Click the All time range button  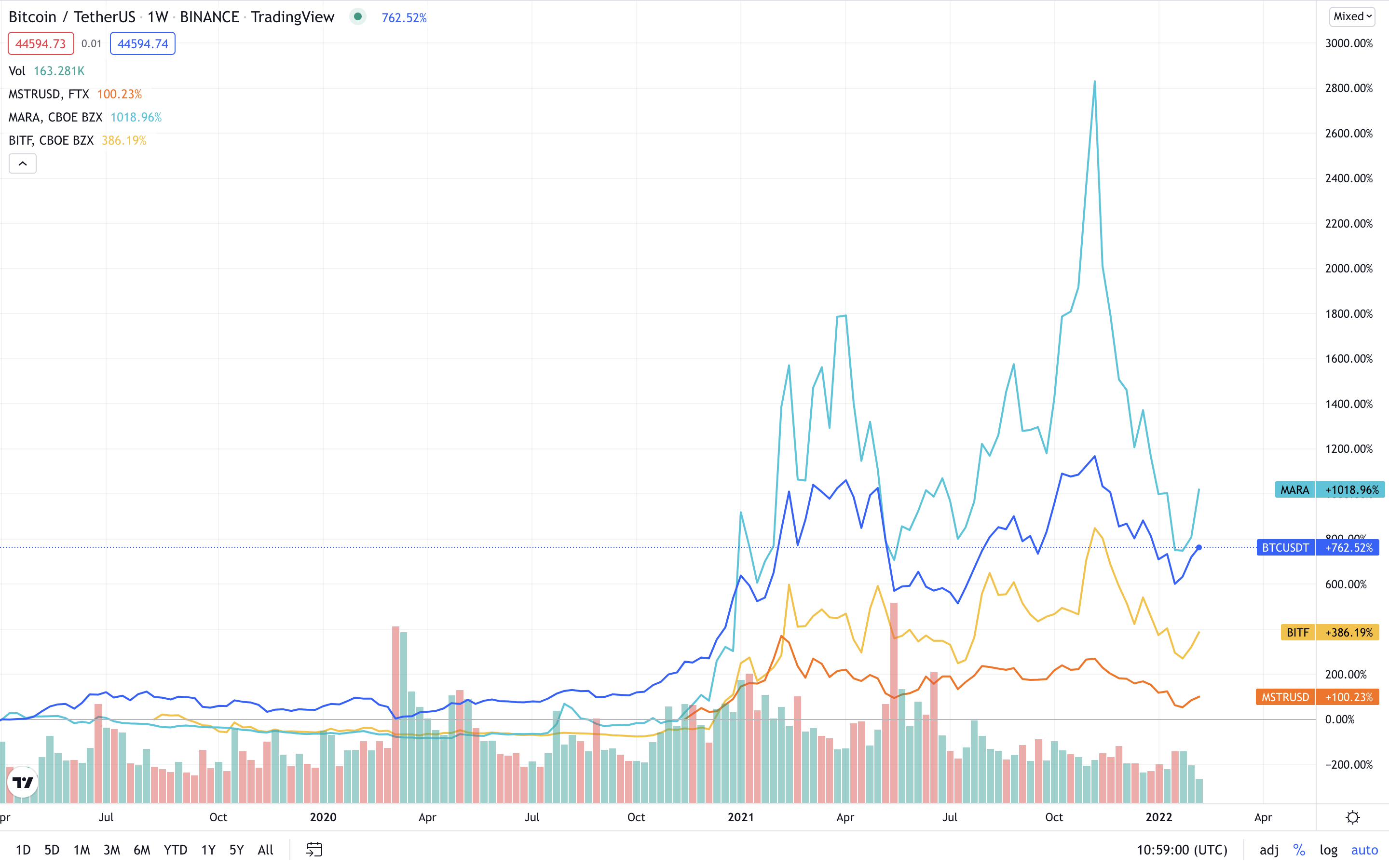click(265, 850)
